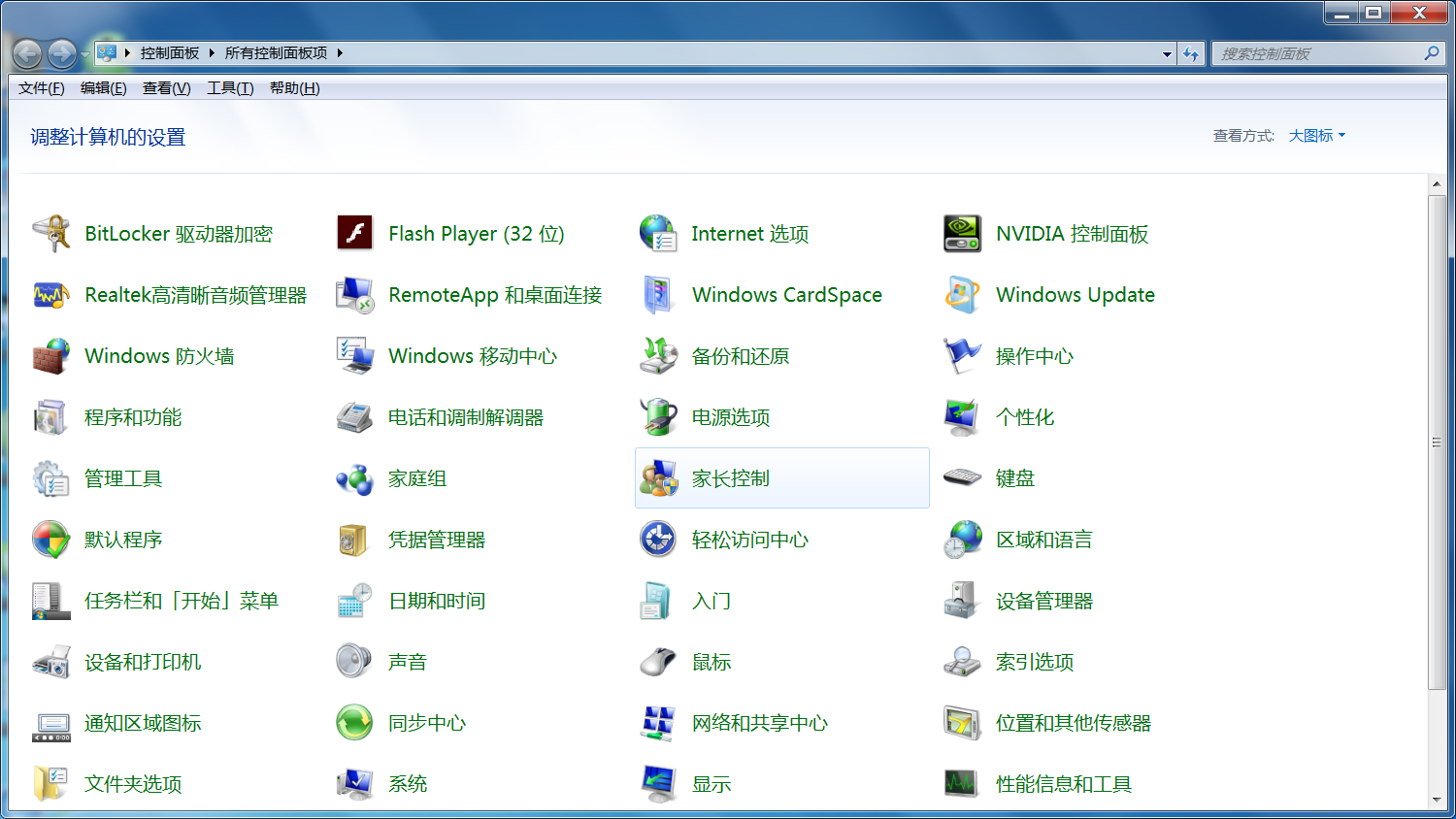Click the address bar refresh button
Image resolution: width=1456 pixels, height=819 pixels.
click(1191, 54)
